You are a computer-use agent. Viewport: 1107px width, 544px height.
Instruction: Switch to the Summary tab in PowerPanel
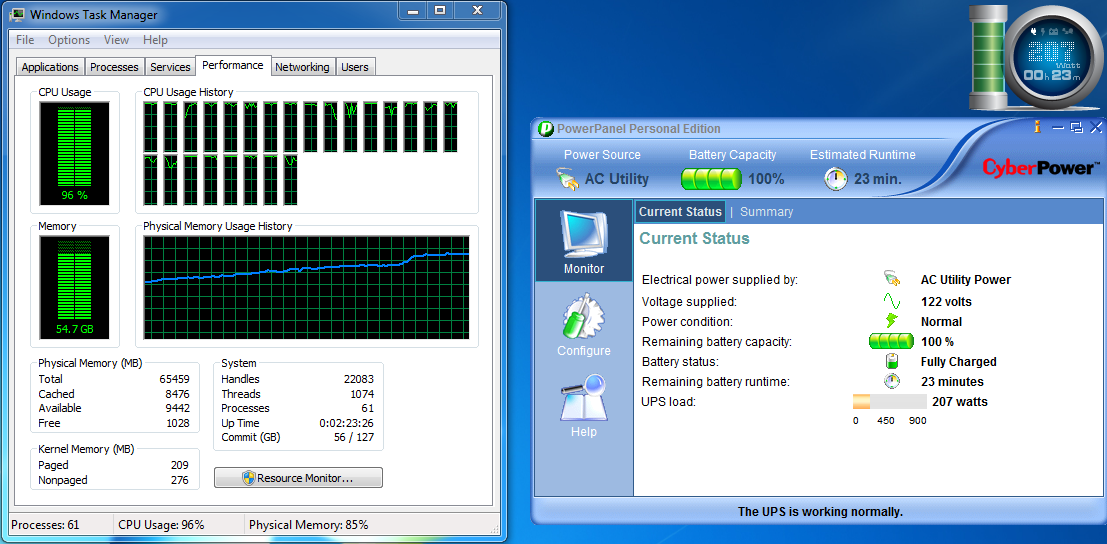click(766, 212)
